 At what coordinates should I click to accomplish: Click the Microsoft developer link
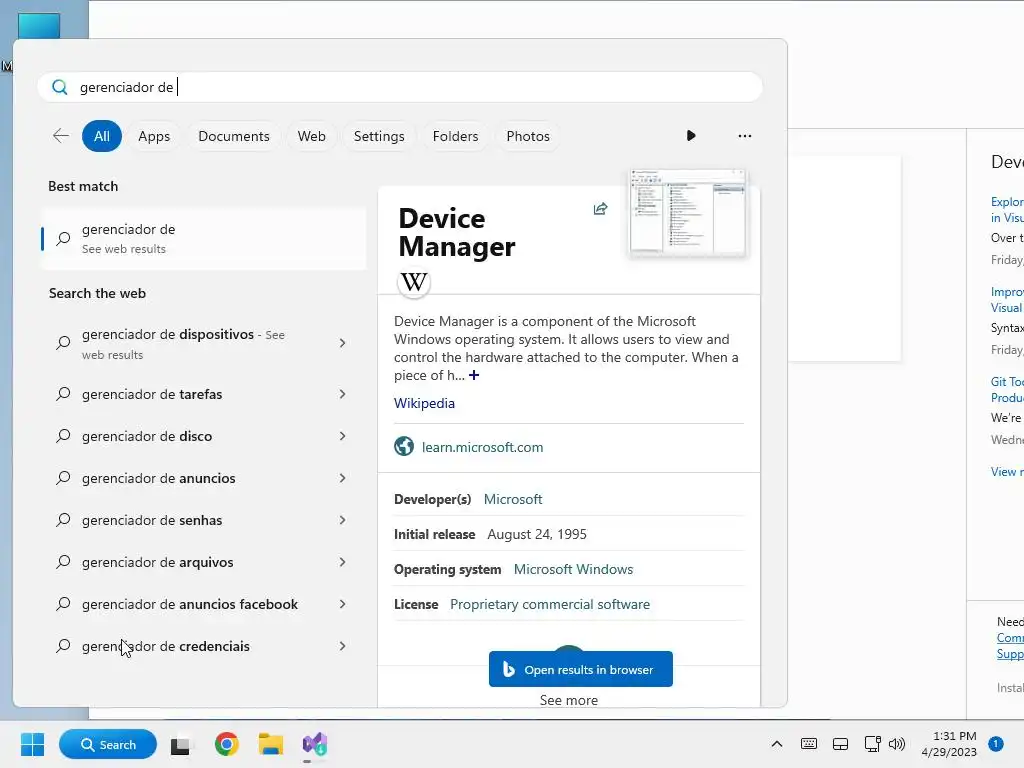tap(513, 499)
